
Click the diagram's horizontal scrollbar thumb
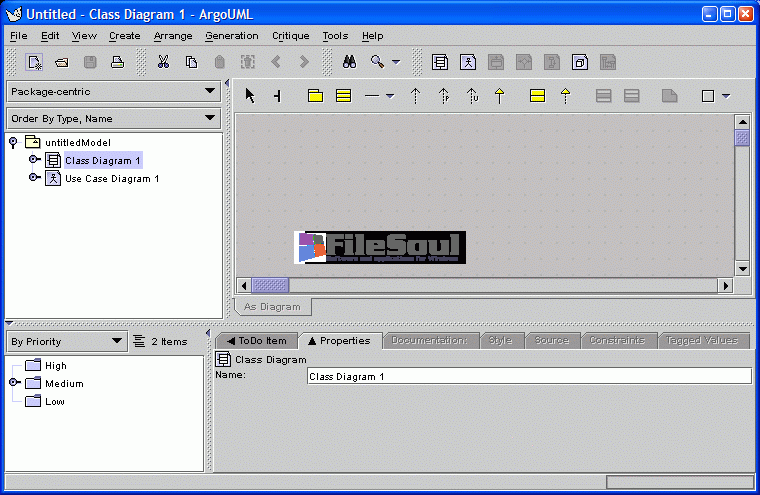click(269, 286)
